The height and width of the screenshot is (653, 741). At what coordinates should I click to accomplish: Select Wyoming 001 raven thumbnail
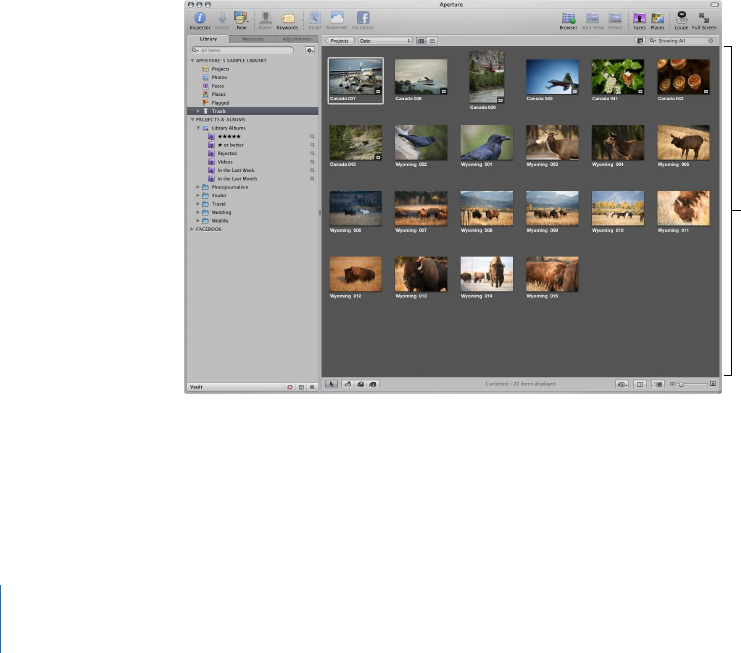click(x=487, y=143)
